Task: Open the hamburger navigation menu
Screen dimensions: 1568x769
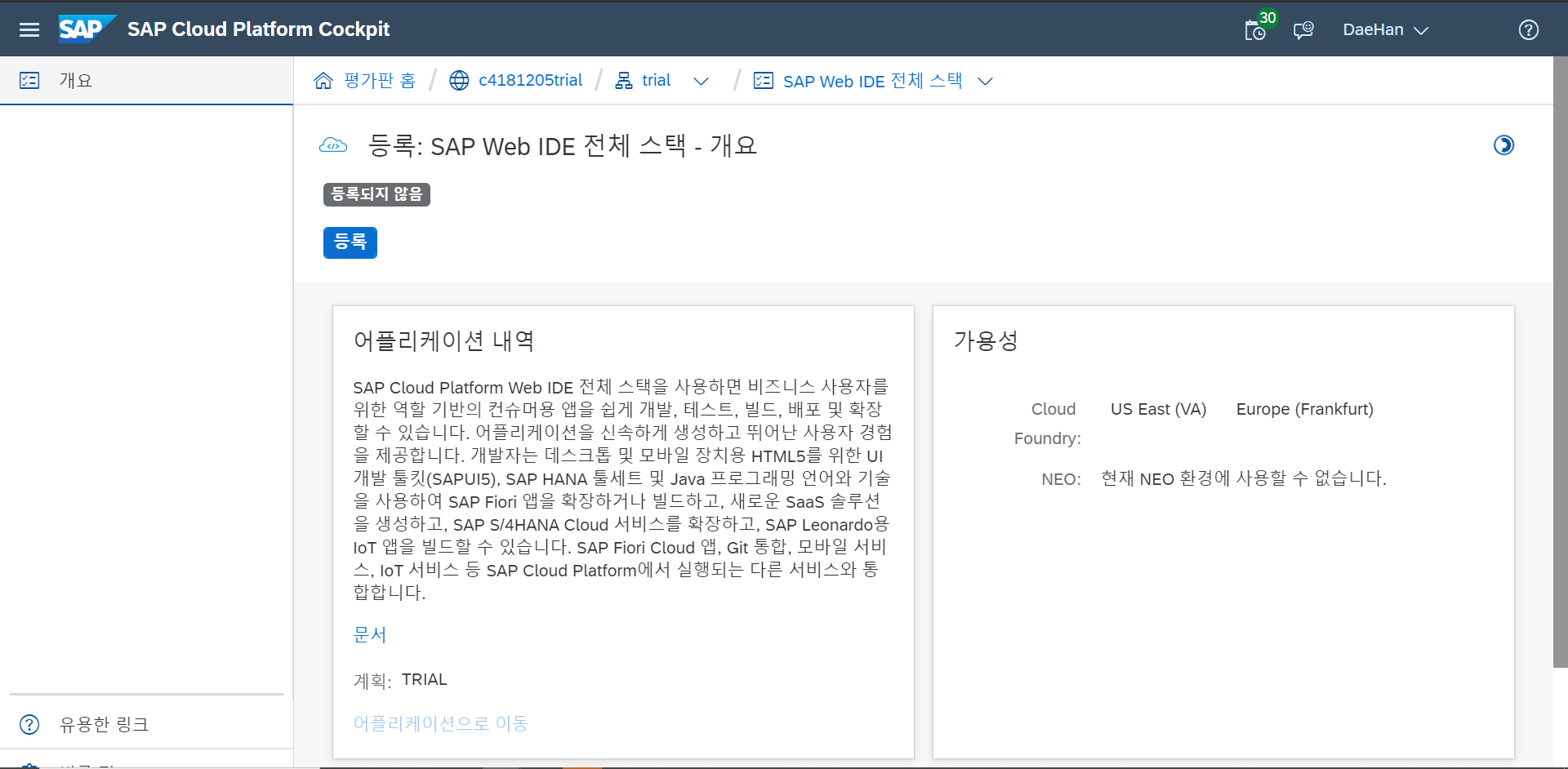Action: tap(29, 30)
